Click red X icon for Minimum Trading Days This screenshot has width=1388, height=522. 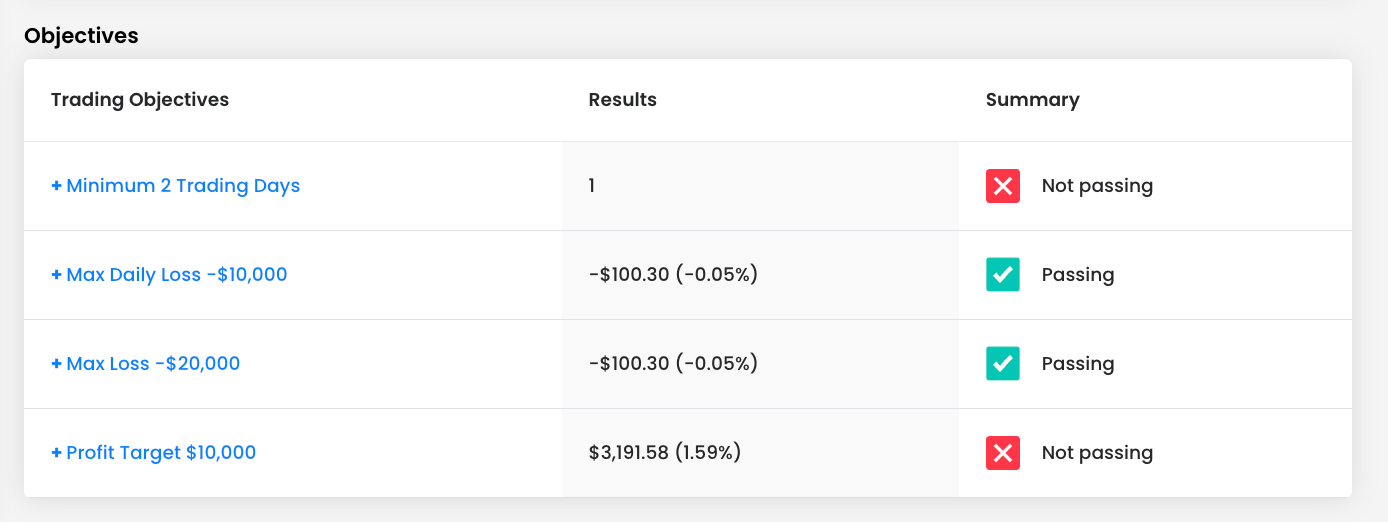[1002, 186]
